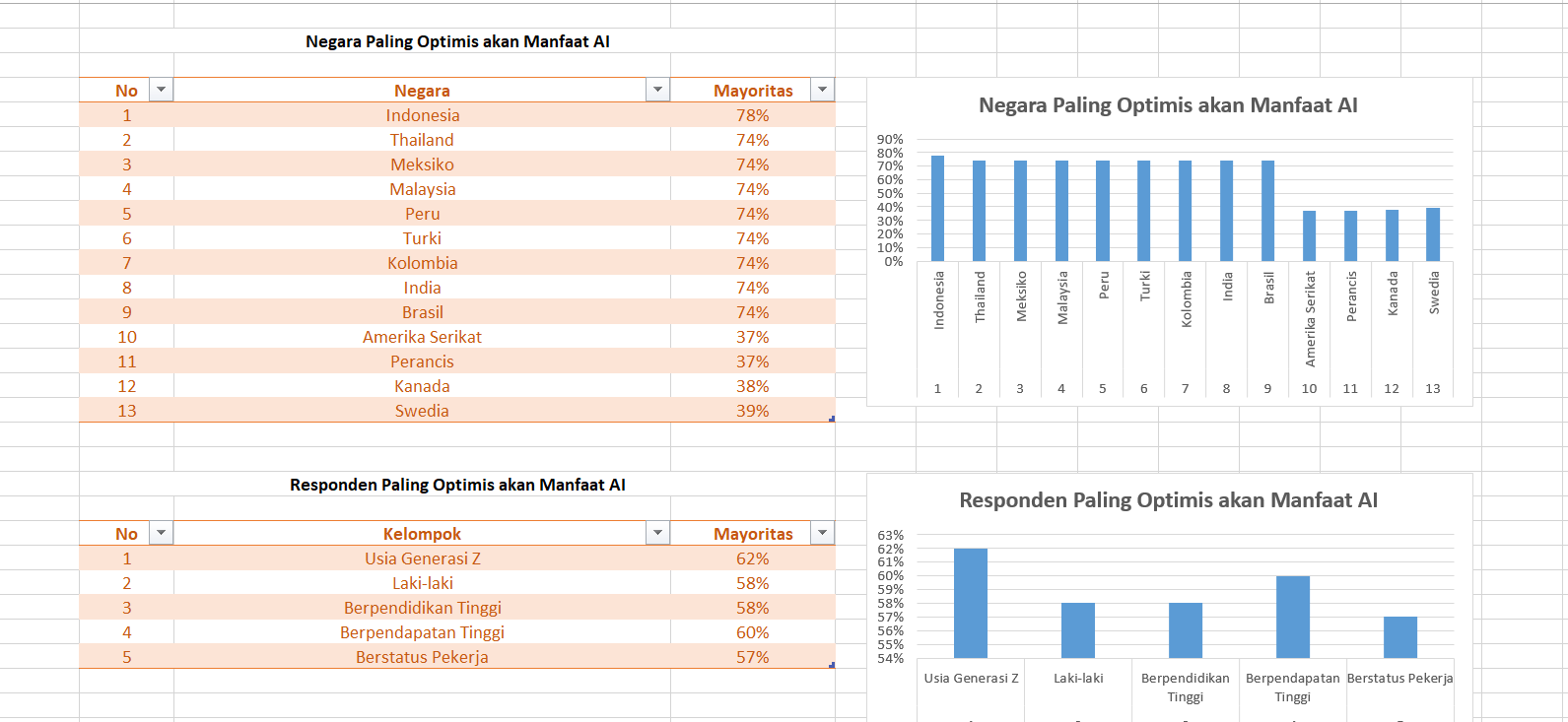Screen dimensions: 1568x722
Task: Click the respondent chart title text
Action: (1168, 500)
